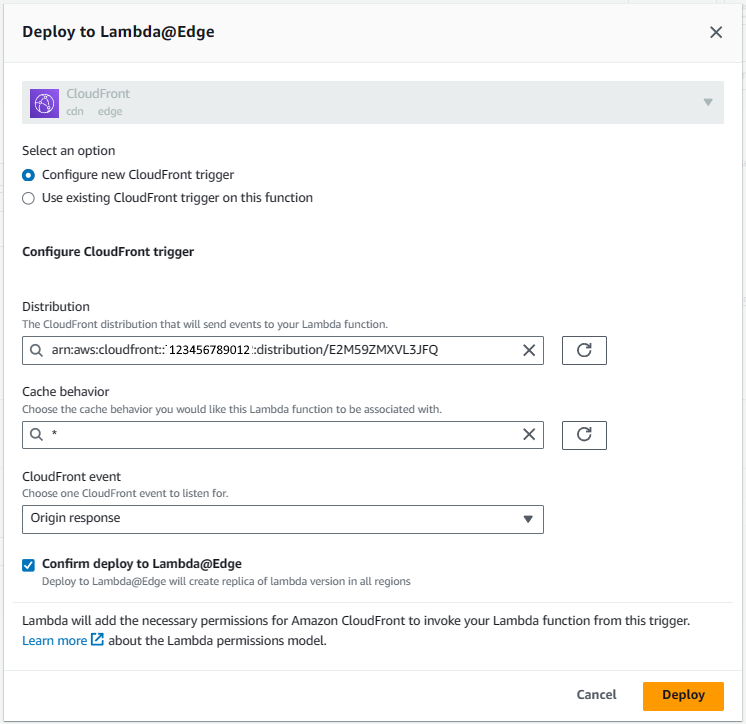The width and height of the screenshot is (746, 724).
Task: Open the external link icon beside Learn more
Action: [97, 639]
